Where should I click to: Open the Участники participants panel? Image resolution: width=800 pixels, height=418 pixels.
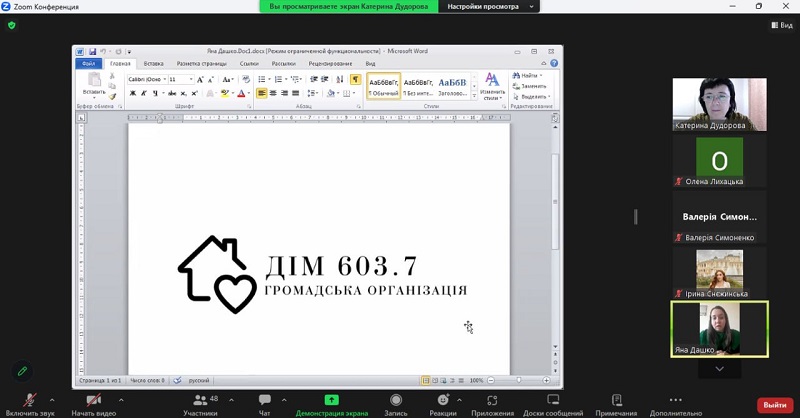click(201, 405)
